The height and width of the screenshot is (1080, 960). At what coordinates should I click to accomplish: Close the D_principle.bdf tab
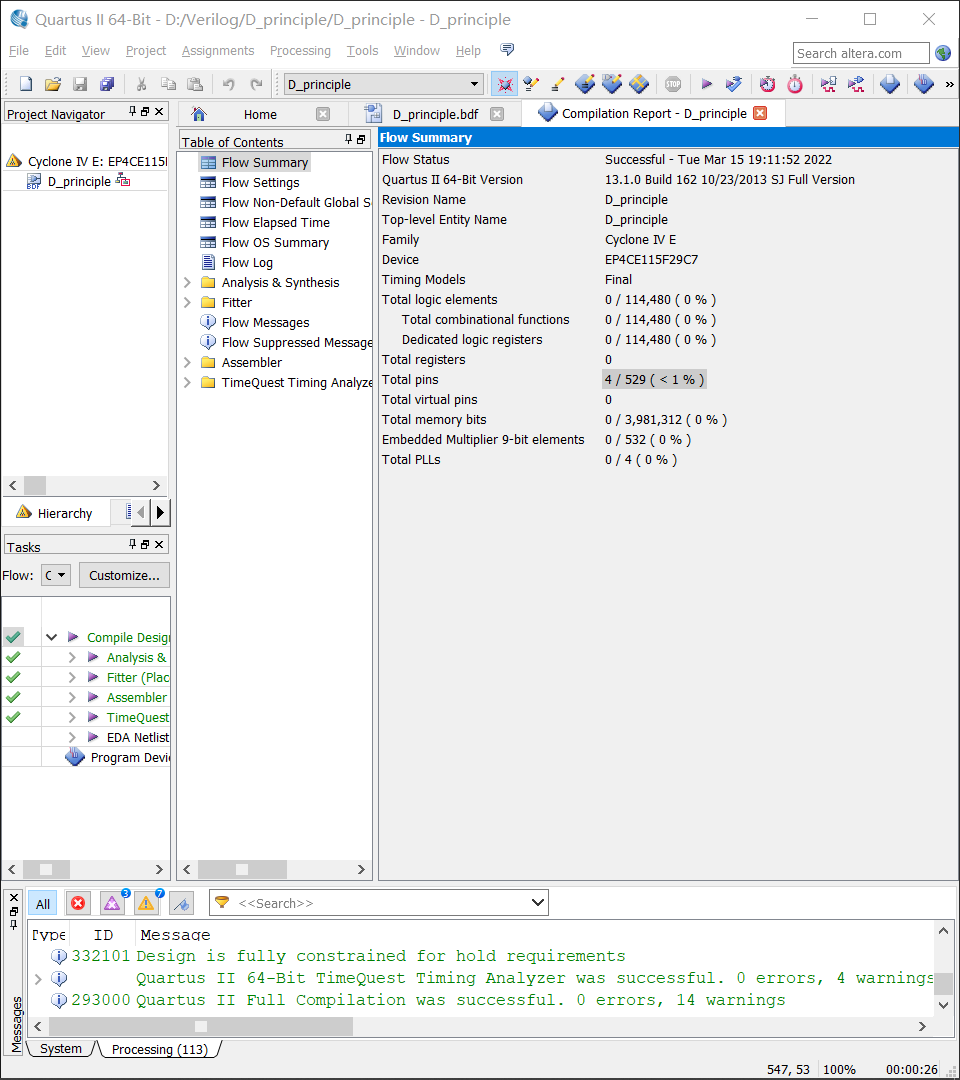[x=497, y=114]
